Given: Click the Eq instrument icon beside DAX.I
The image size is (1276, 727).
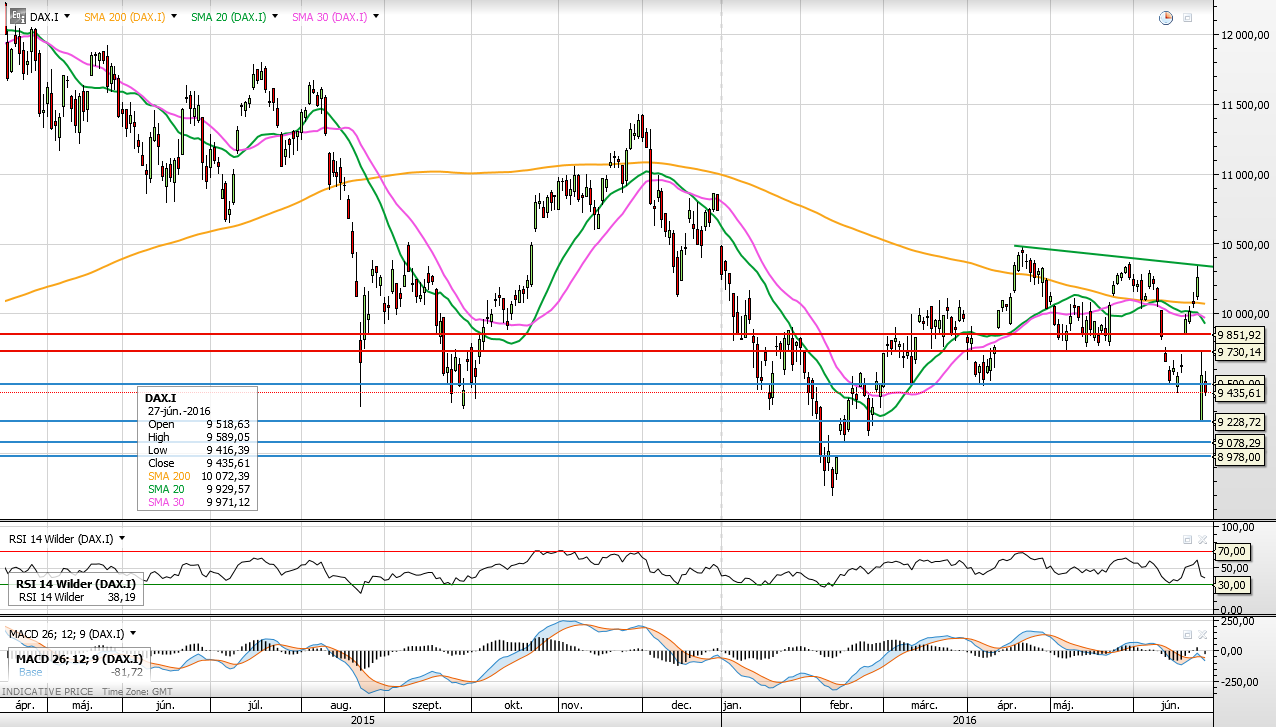Looking at the screenshot, I should [17, 16].
